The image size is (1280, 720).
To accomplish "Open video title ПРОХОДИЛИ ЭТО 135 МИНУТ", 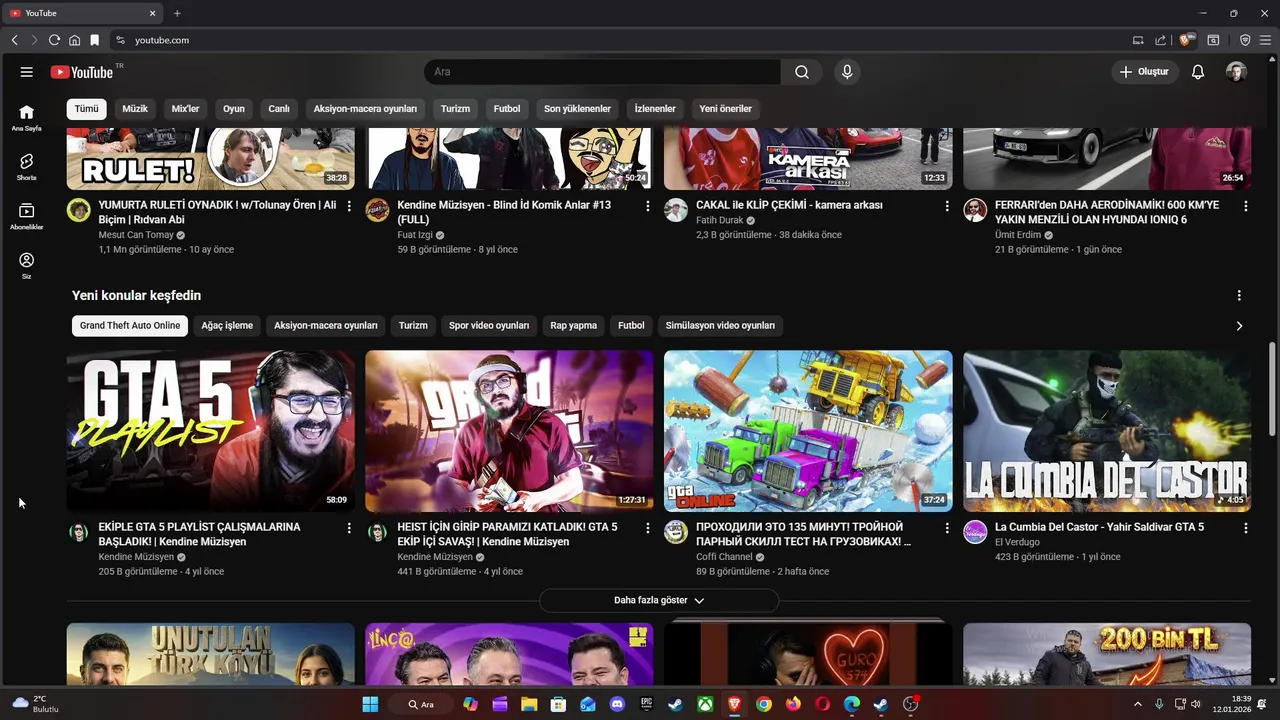I will [x=803, y=534].
